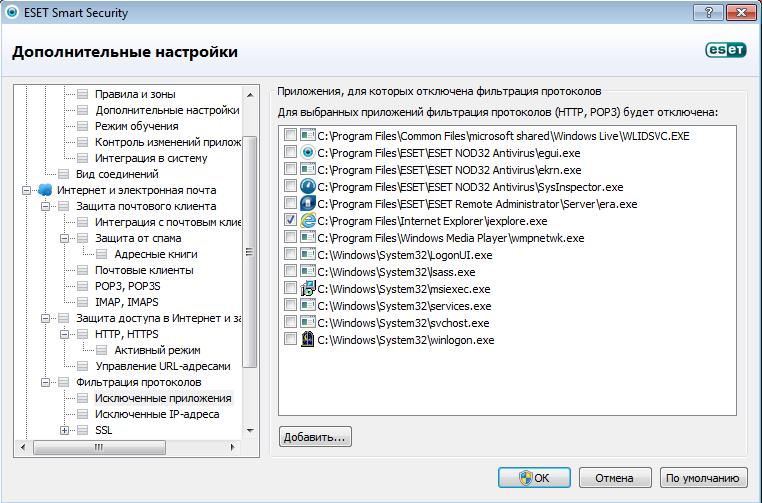
Task: Click the SysInspector.exe application icon
Action: point(308,187)
